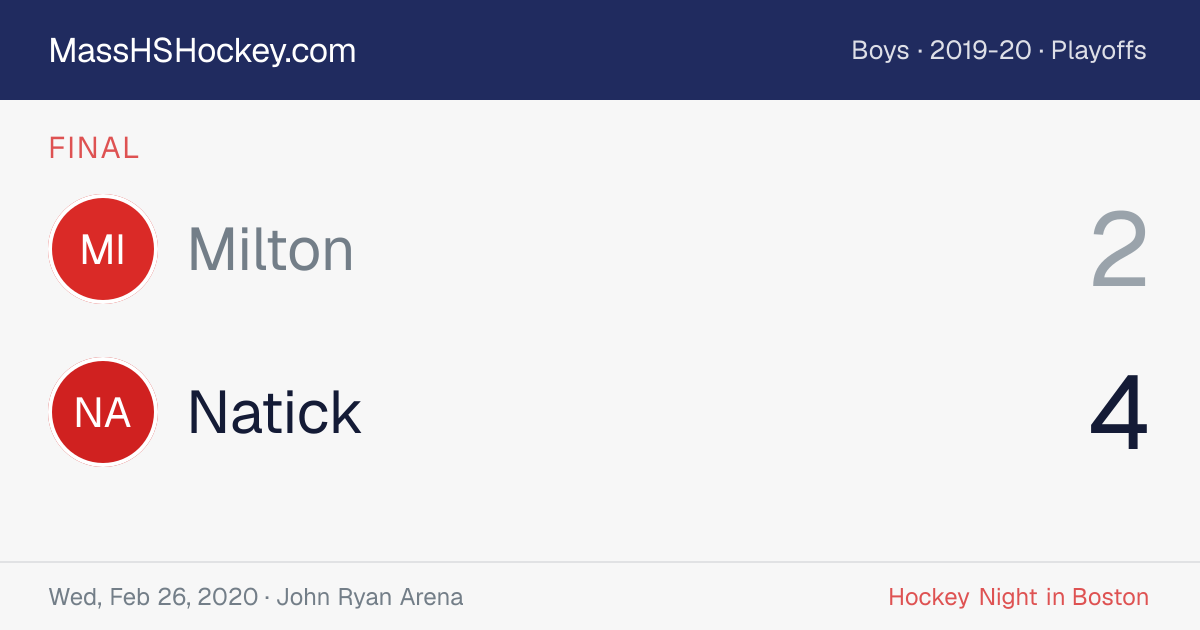Follow the Hockey Night in Boston link
The width and height of the screenshot is (1200, 630).
[x=1018, y=598]
